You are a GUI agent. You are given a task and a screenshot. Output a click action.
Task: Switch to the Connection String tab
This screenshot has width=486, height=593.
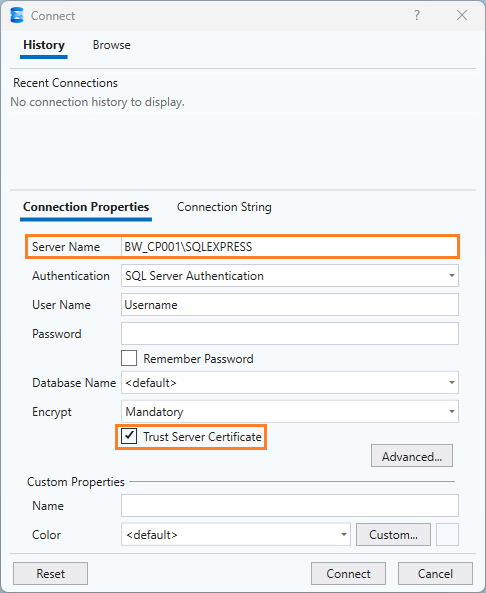(x=224, y=207)
